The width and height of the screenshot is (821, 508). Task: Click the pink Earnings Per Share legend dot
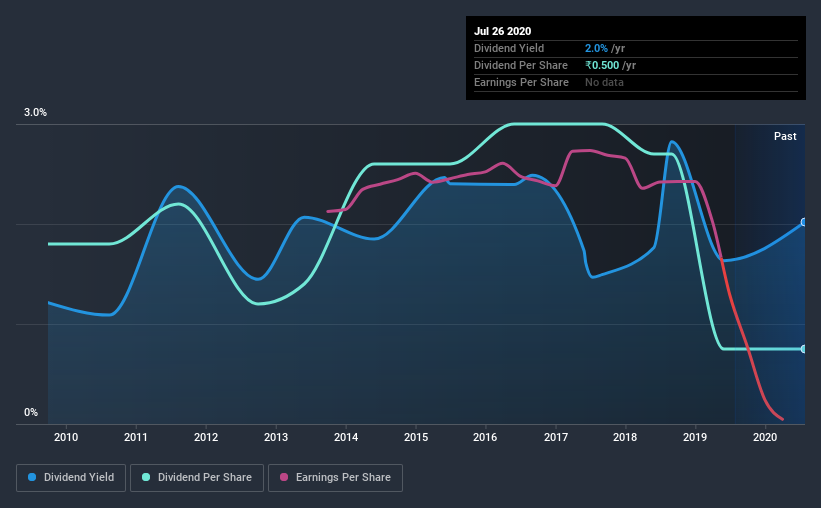(284, 477)
